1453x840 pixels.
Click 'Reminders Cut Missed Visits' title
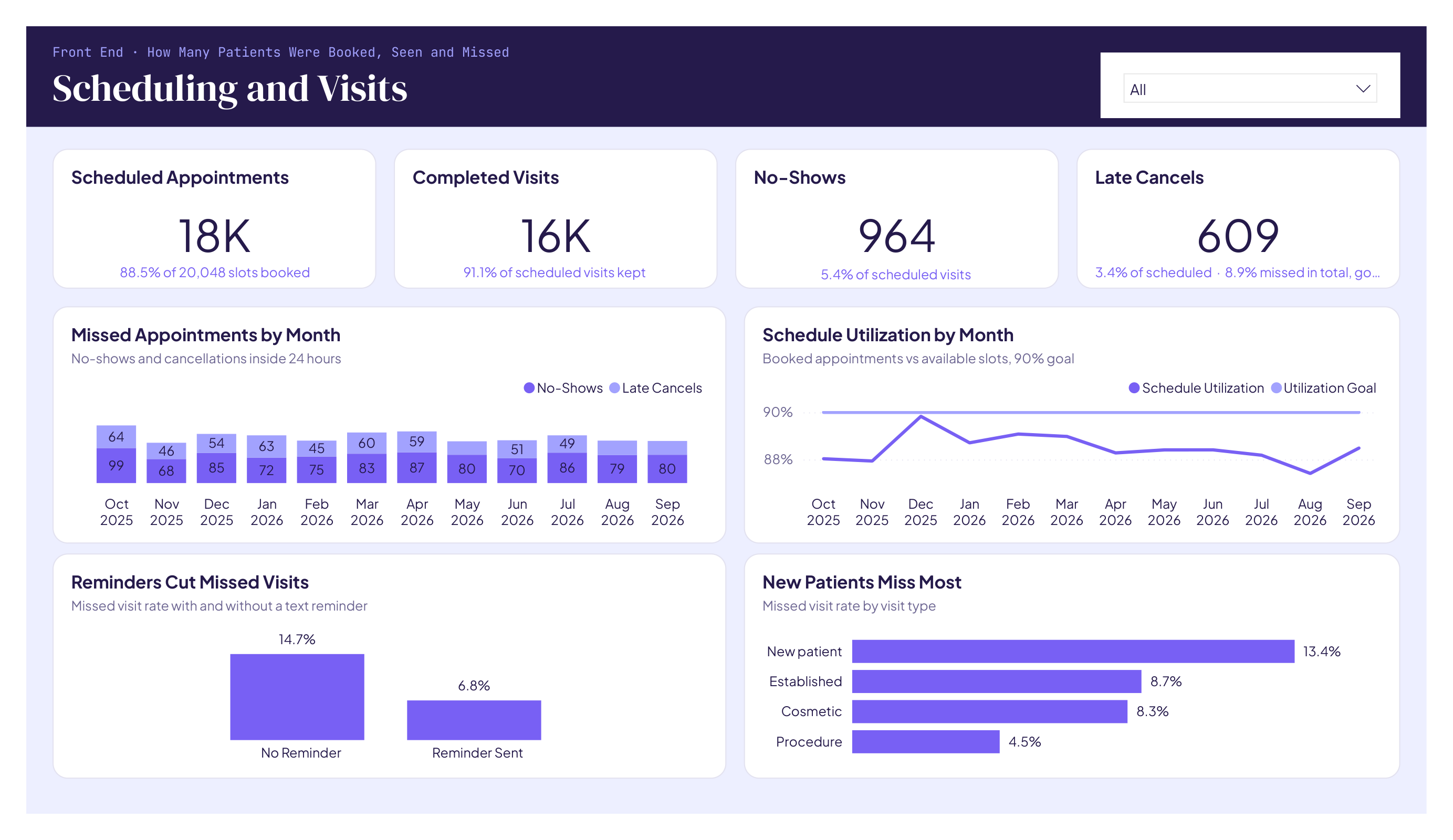point(190,582)
